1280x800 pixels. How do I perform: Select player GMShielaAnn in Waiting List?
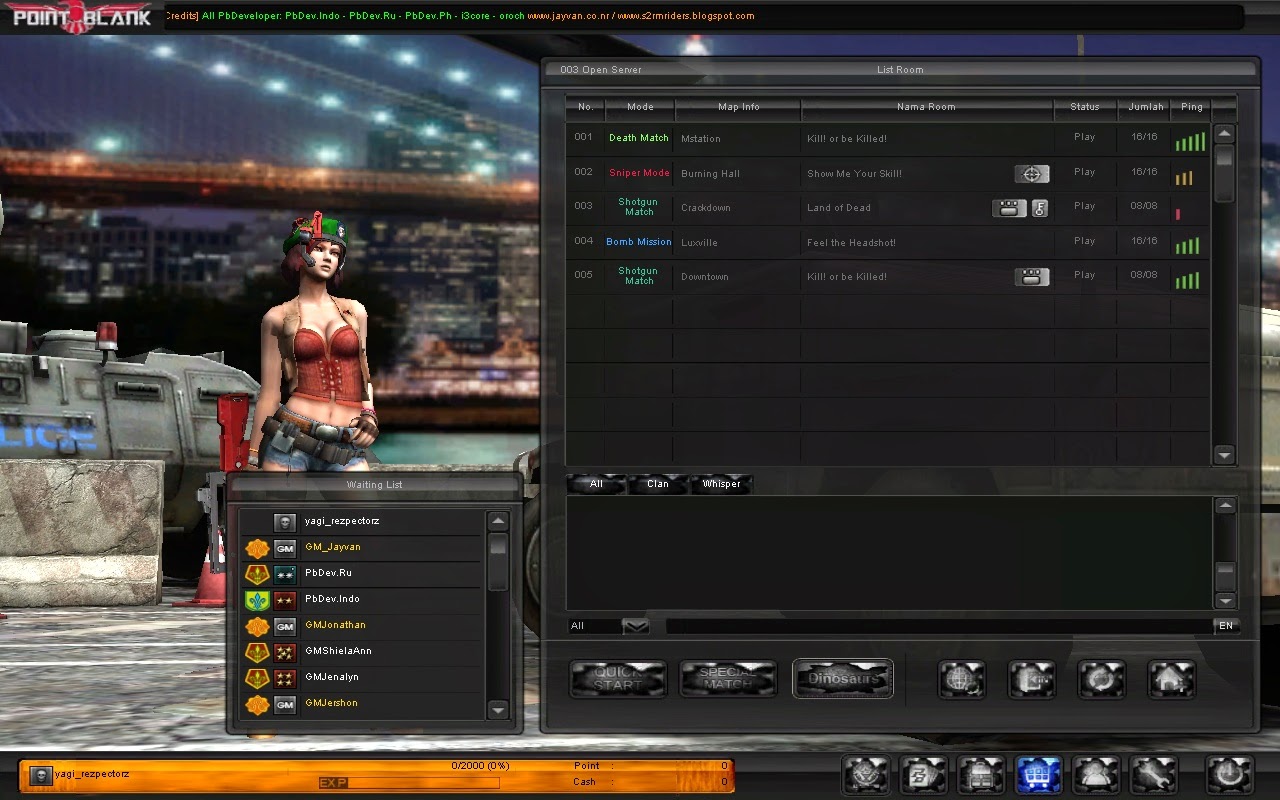pos(362,652)
